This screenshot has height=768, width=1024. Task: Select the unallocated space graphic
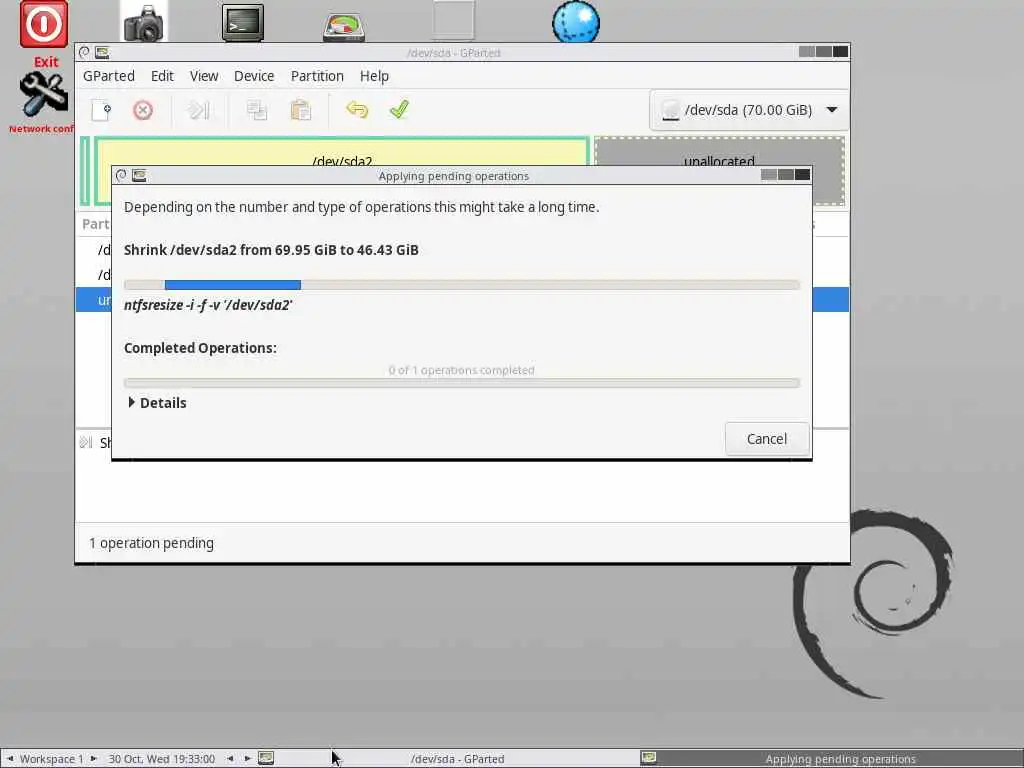coord(719,152)
